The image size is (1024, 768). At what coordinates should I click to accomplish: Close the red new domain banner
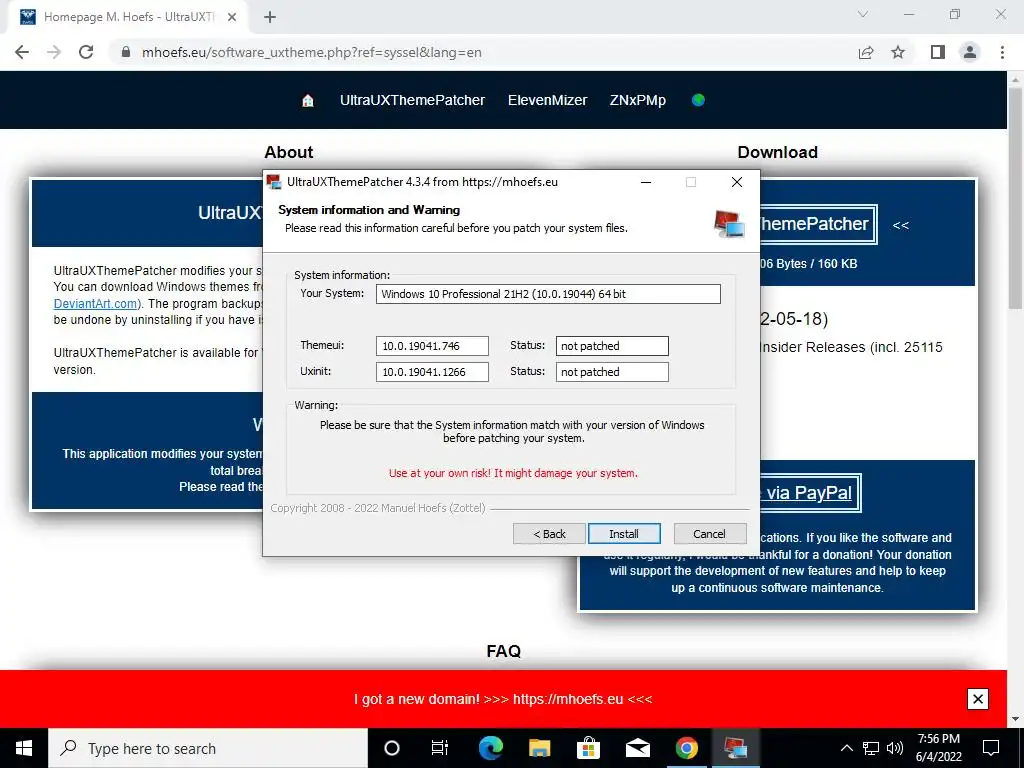(x=978, y=699)
